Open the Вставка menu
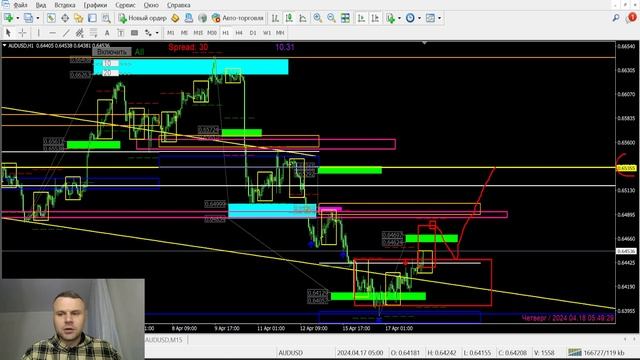The image size is (640, 360). click(65, 5)
